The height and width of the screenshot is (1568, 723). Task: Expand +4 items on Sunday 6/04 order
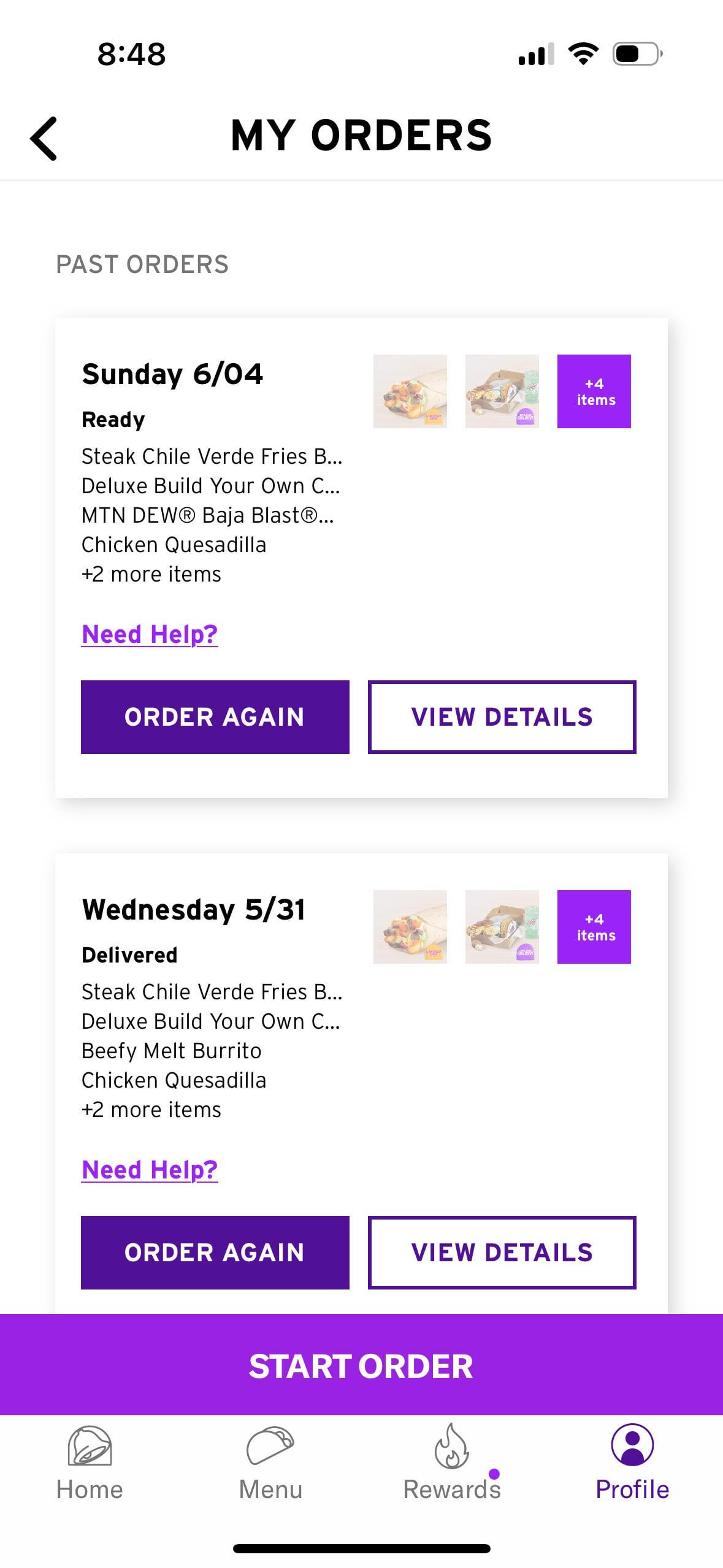(594, 391)
